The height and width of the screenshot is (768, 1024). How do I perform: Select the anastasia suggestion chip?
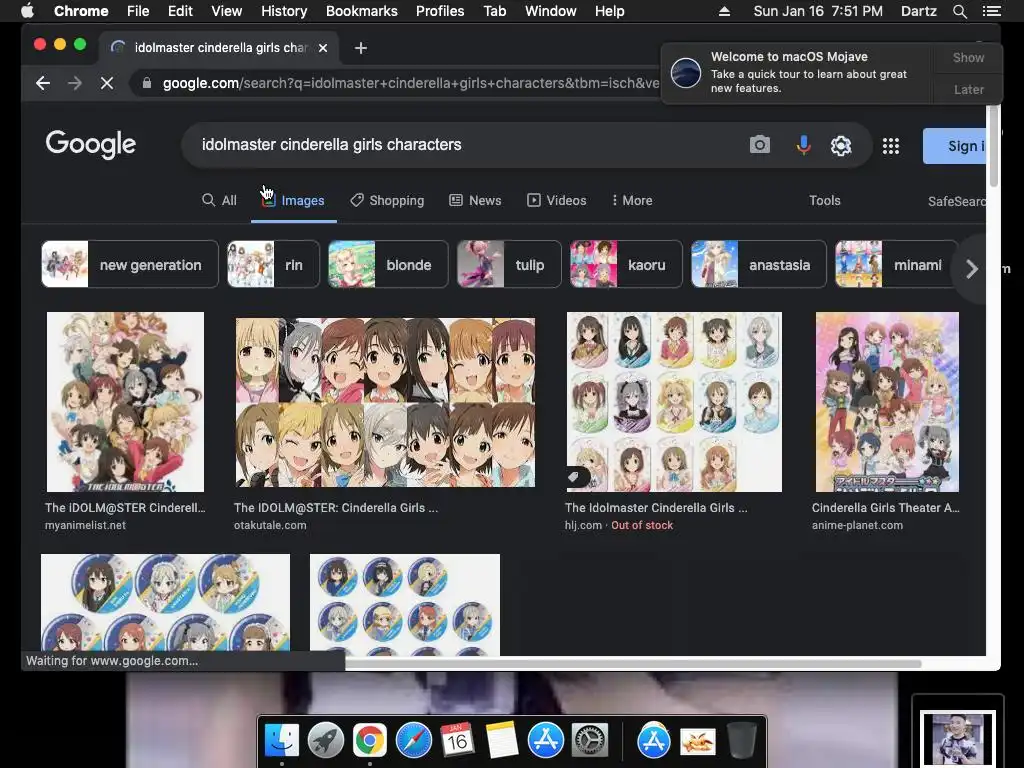coord(759,264)
